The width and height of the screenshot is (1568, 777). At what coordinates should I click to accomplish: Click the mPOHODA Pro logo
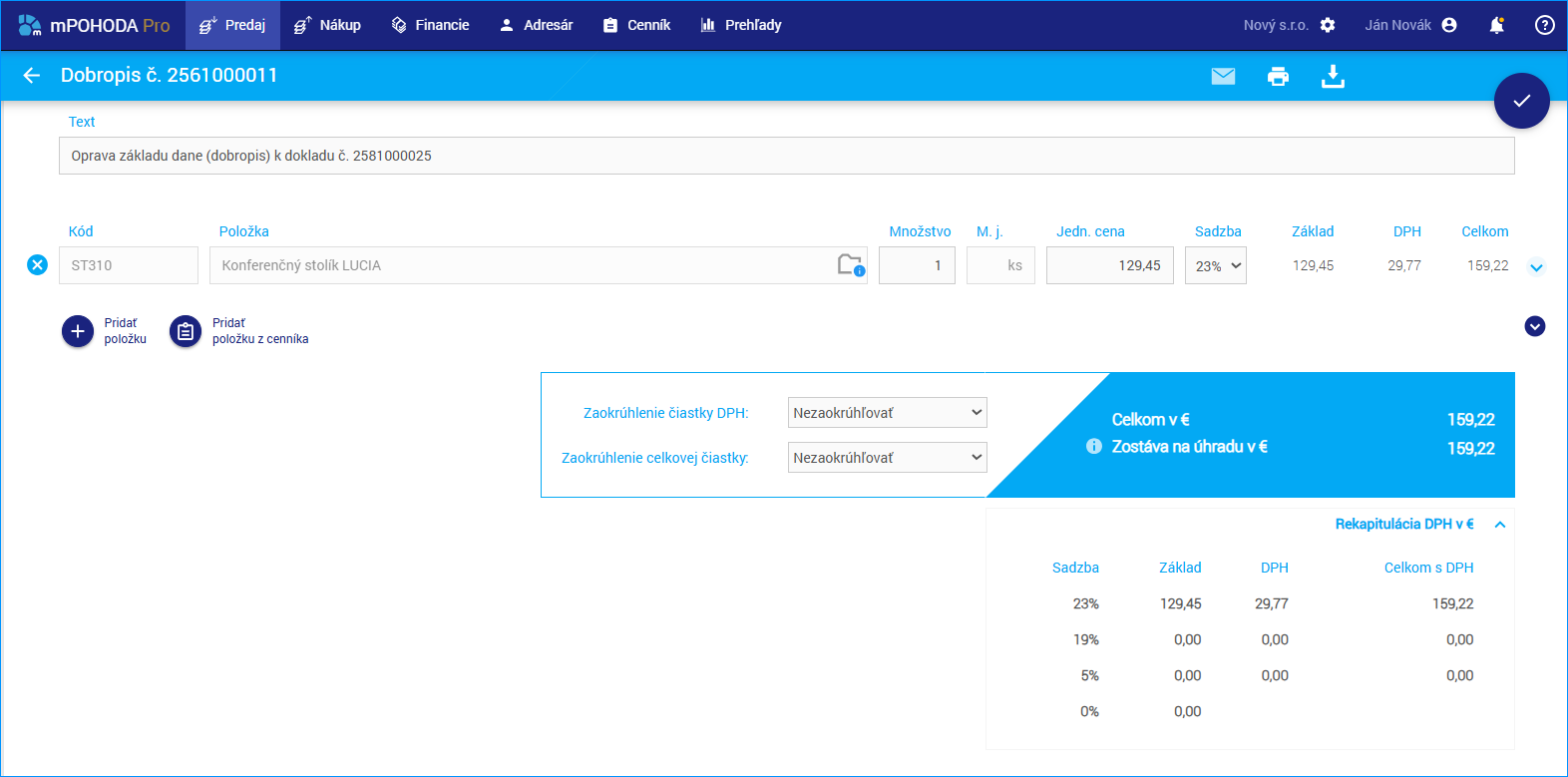tap(94, 25)
